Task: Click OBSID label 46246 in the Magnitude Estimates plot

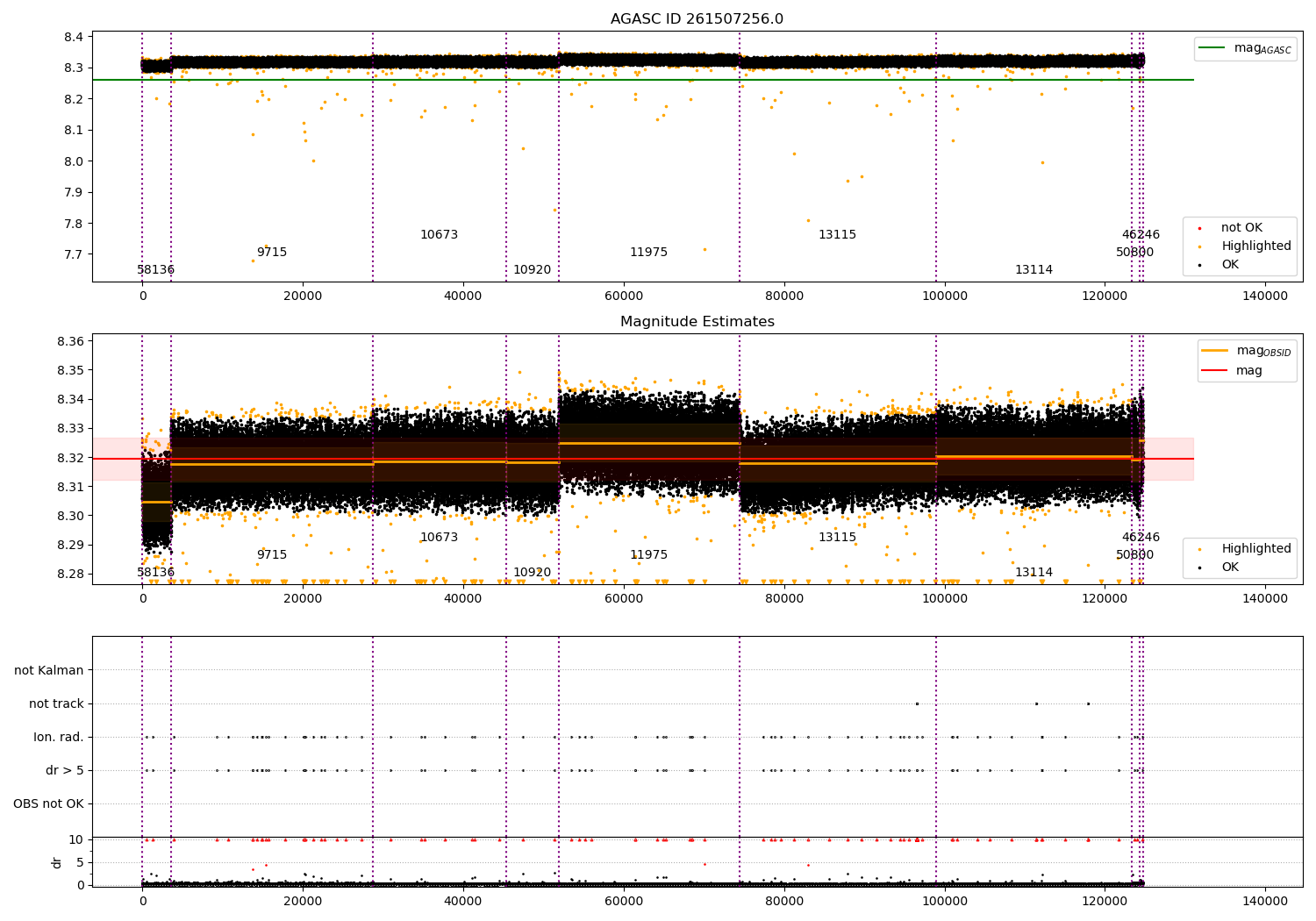Action: coord(1141,538)
